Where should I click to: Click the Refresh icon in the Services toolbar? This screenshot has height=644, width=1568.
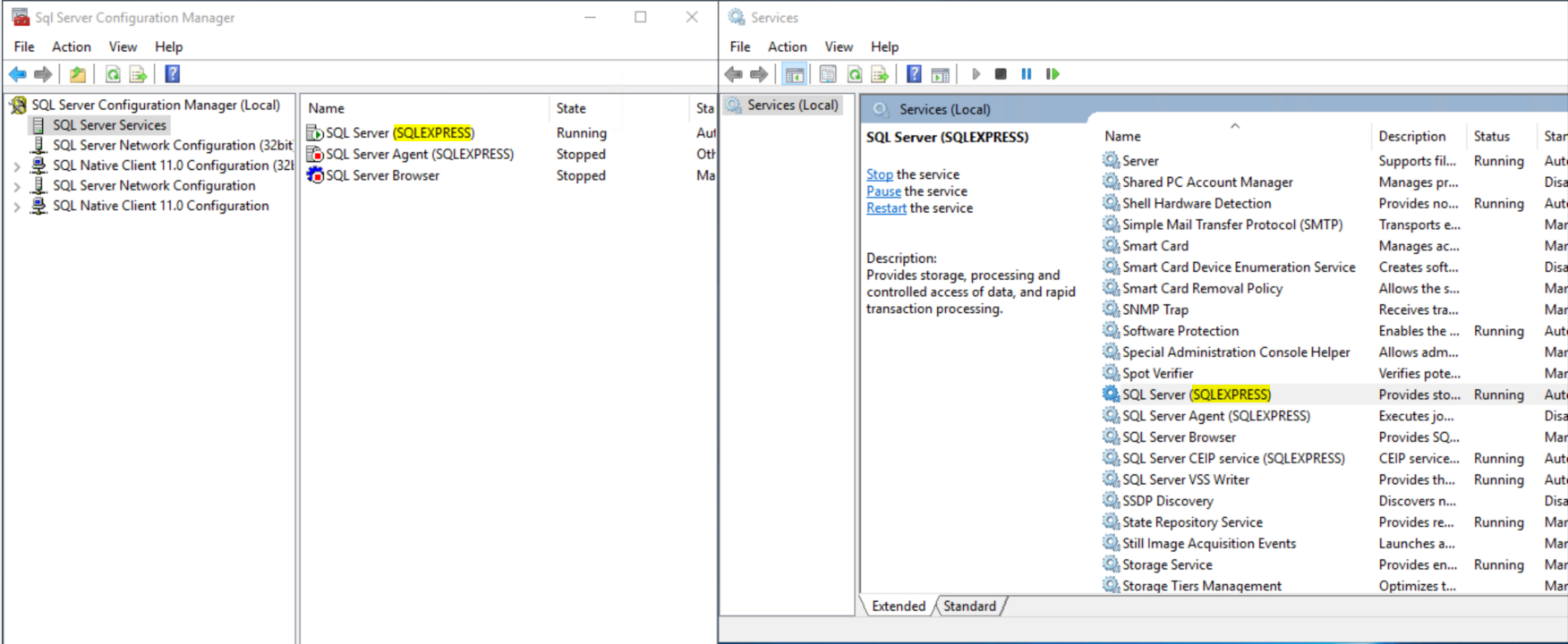pos(855,74)
